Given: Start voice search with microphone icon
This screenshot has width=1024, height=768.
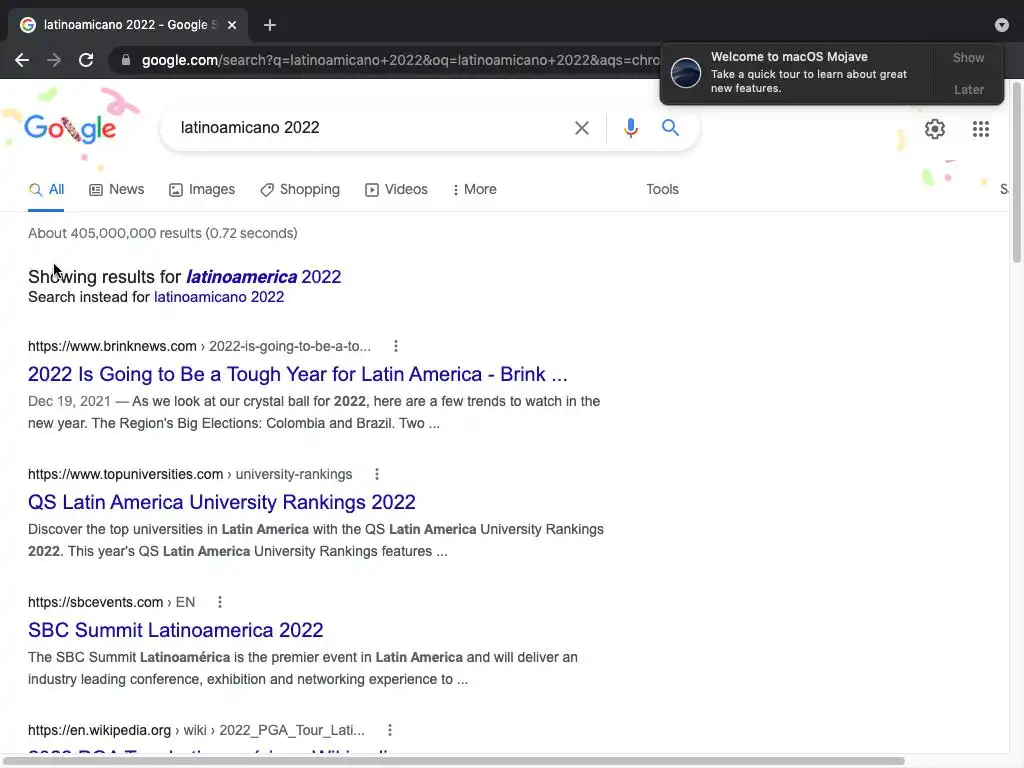Looking at the screenshot, I should pos(630,128).
